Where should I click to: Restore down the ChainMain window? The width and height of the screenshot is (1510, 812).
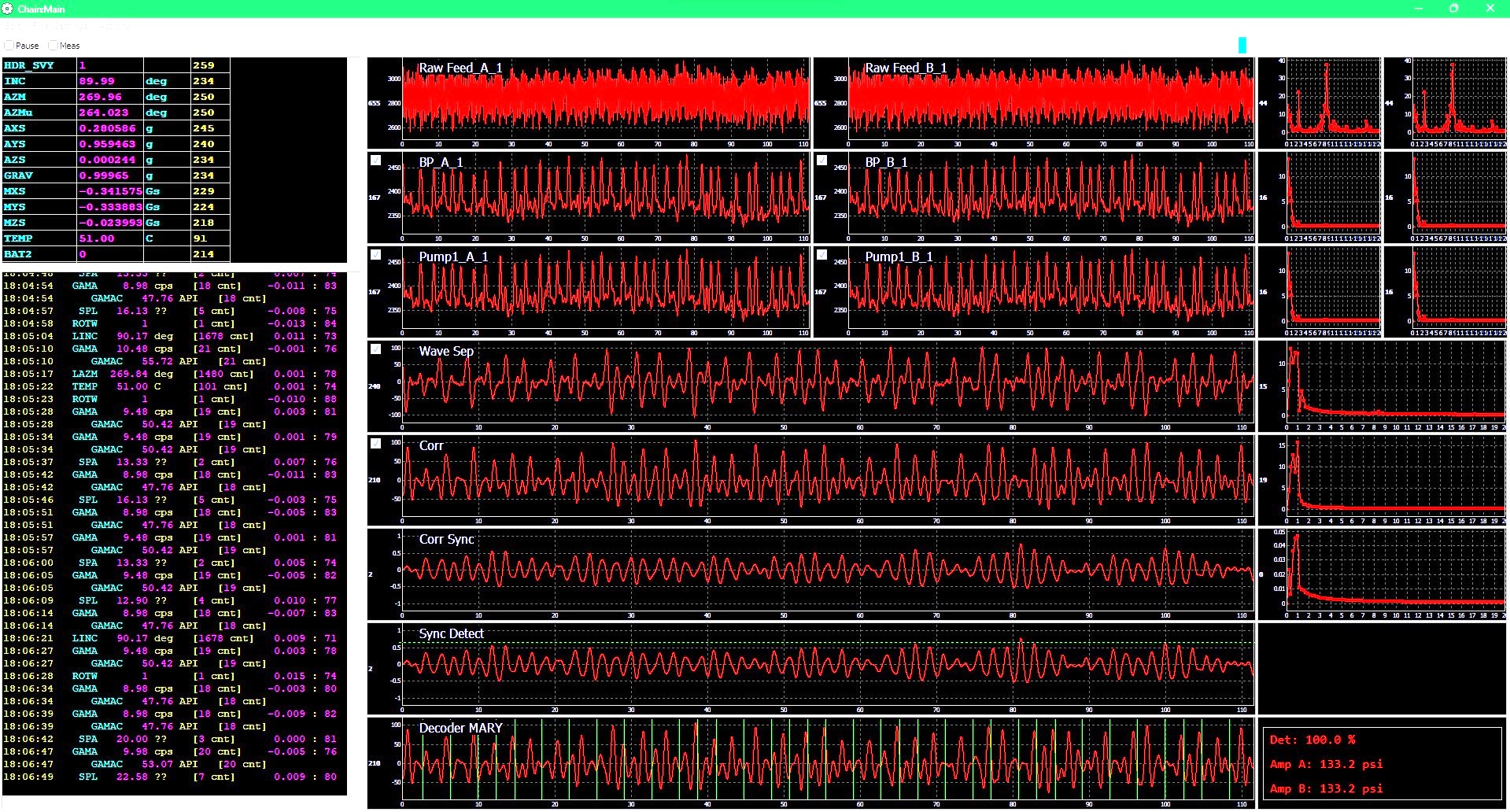(1454, 9)
